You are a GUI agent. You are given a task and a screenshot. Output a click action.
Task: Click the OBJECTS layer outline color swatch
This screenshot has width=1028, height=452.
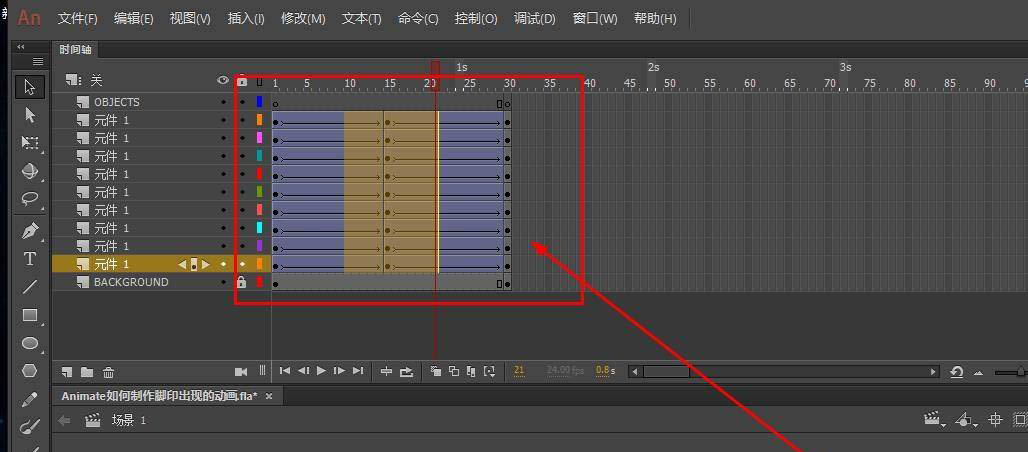(x=259, y=102)
